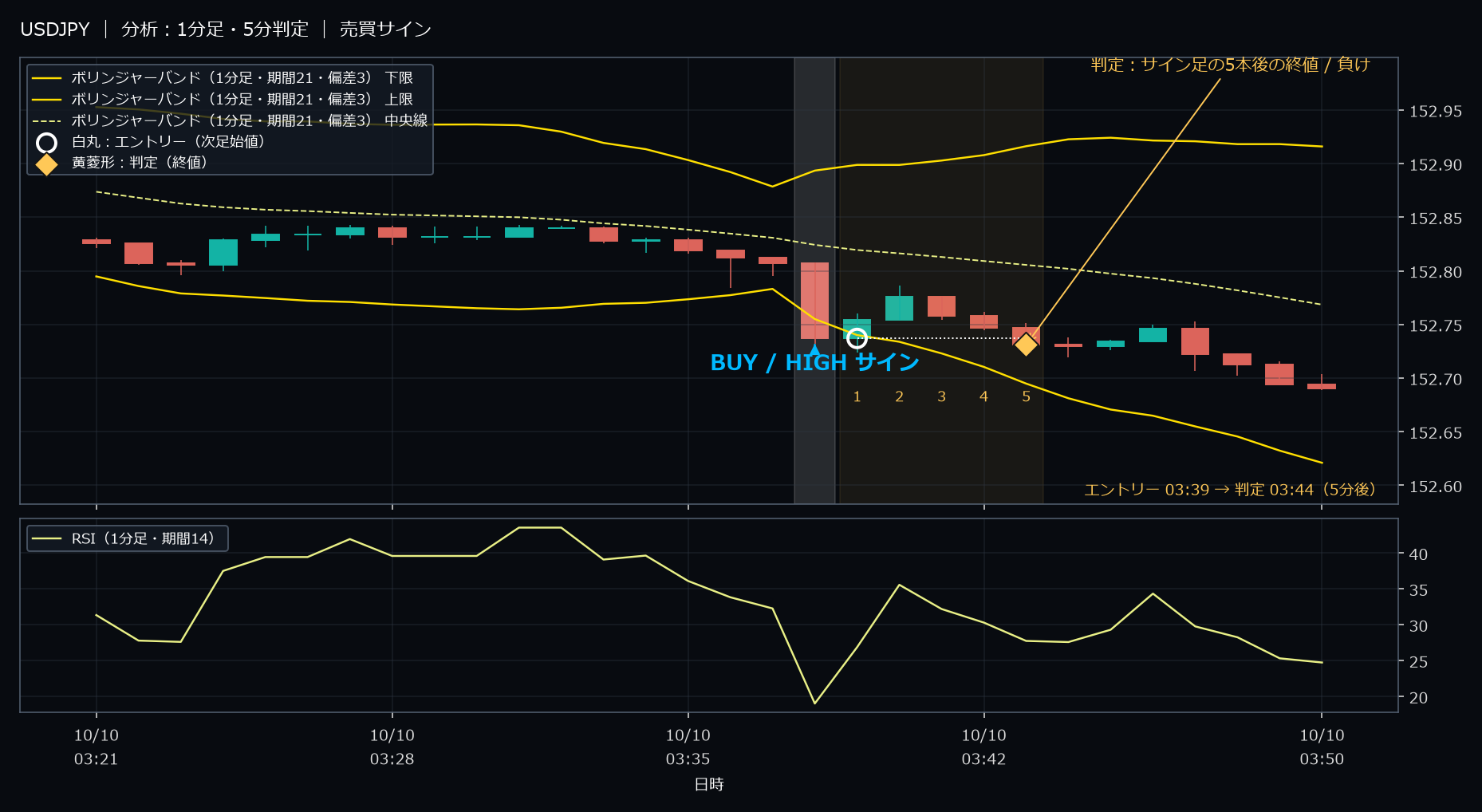This screenshot has height=812, width=1482.
Task: Click the 分析：1分足・5分判定 title text
Action: point(215,30)
